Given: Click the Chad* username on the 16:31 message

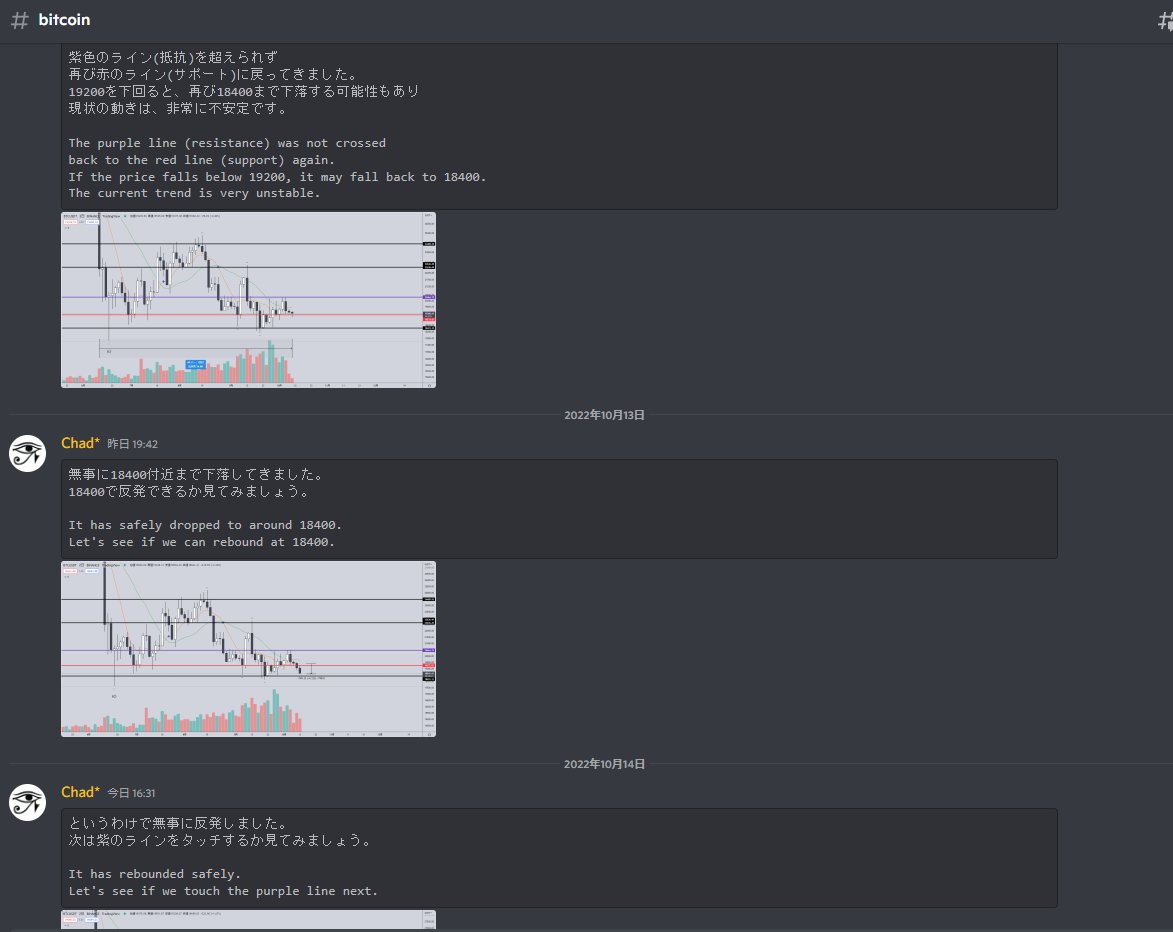Looking at the screenshot, I should point(80,792).
